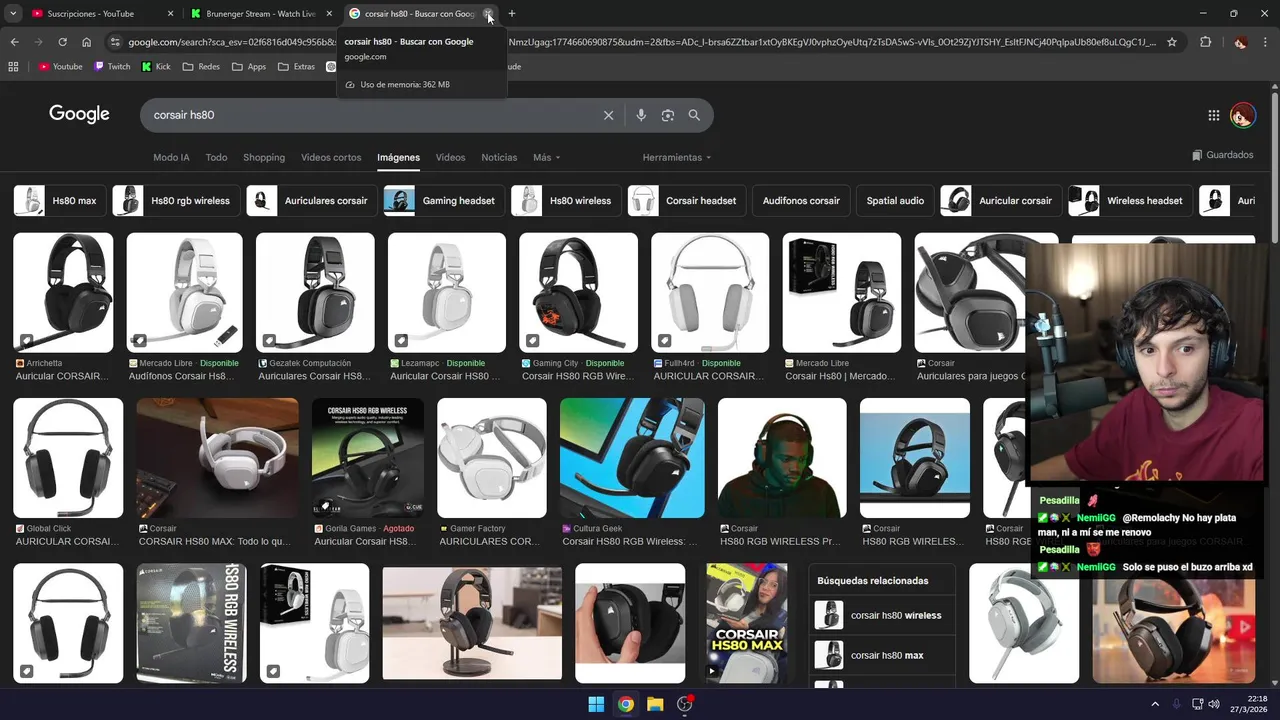Open a new tab with the plus button
The image size is (1280, 720).
512,14
